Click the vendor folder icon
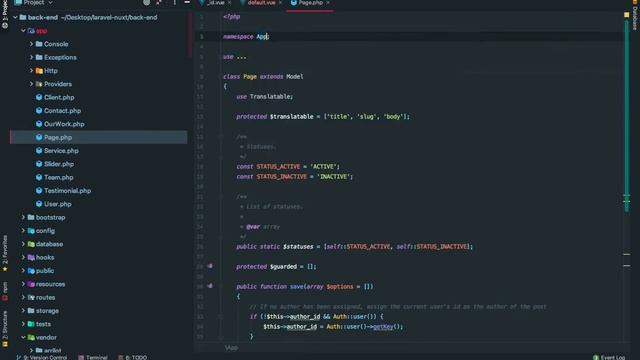The width and height of the screenshot is (640, 360). [x=31, y=338]
